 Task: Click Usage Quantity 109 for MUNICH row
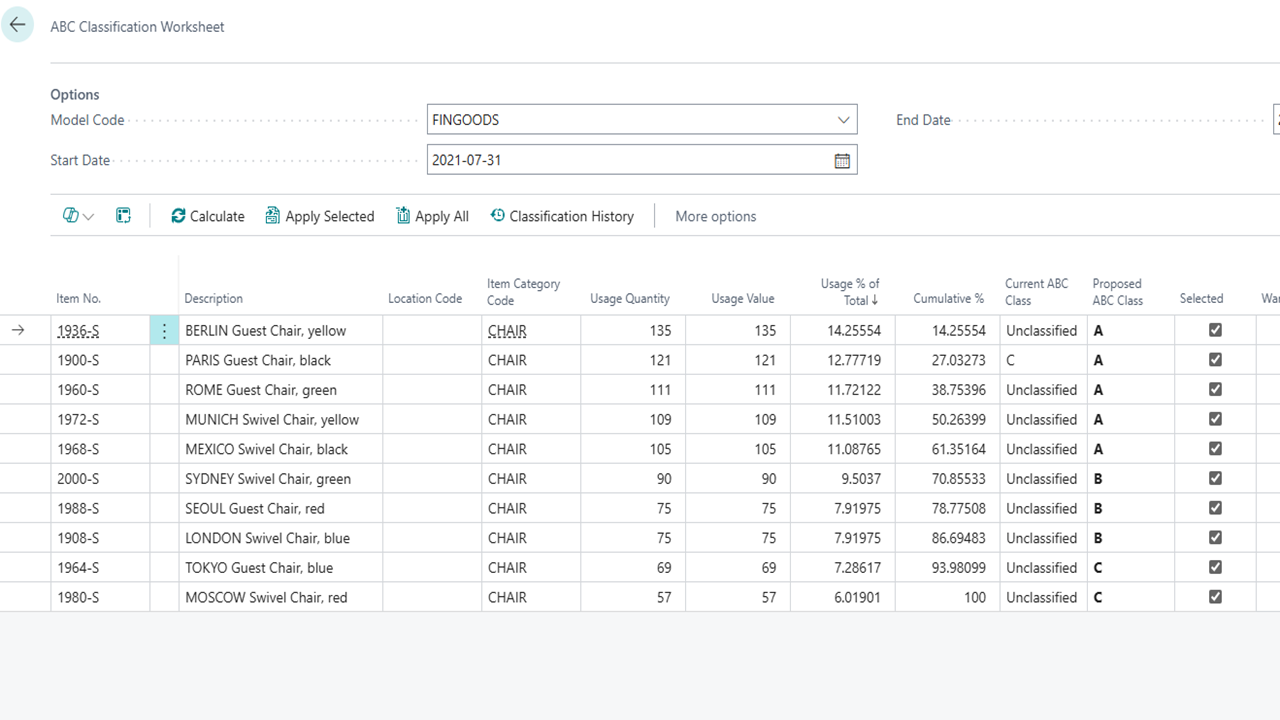point(661,420)
